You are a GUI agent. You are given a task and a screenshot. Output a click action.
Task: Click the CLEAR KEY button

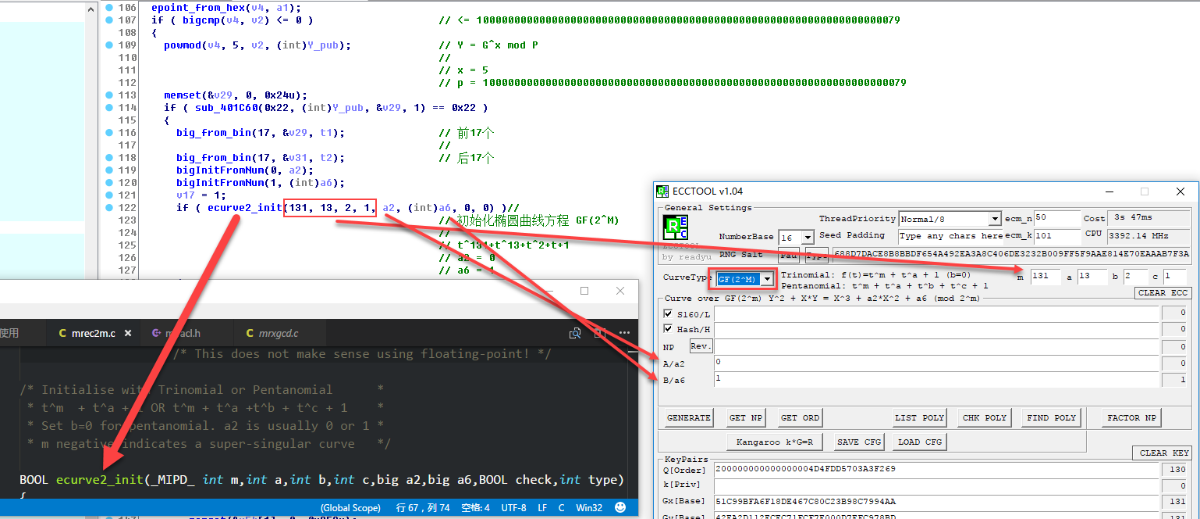point(1164,453)
